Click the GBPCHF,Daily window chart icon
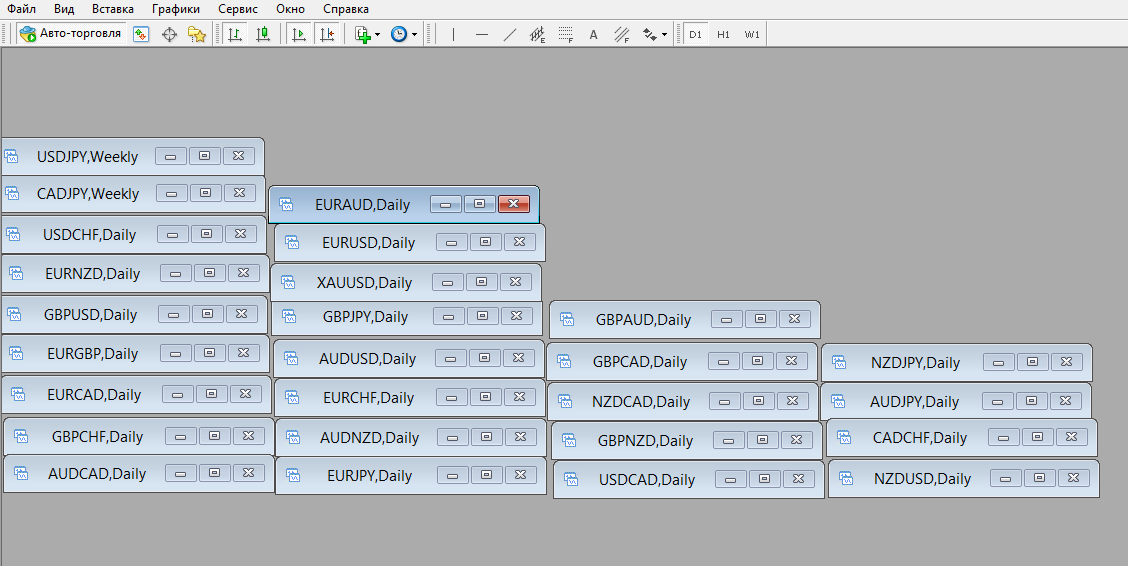 [21, 436]
